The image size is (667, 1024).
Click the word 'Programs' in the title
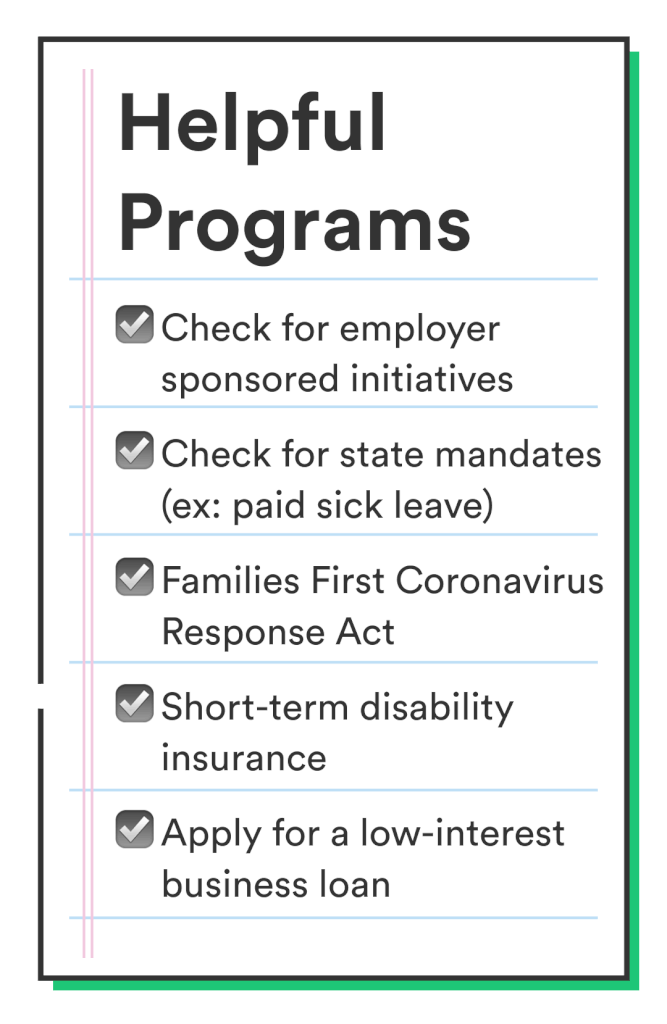[x=295, y=226]
